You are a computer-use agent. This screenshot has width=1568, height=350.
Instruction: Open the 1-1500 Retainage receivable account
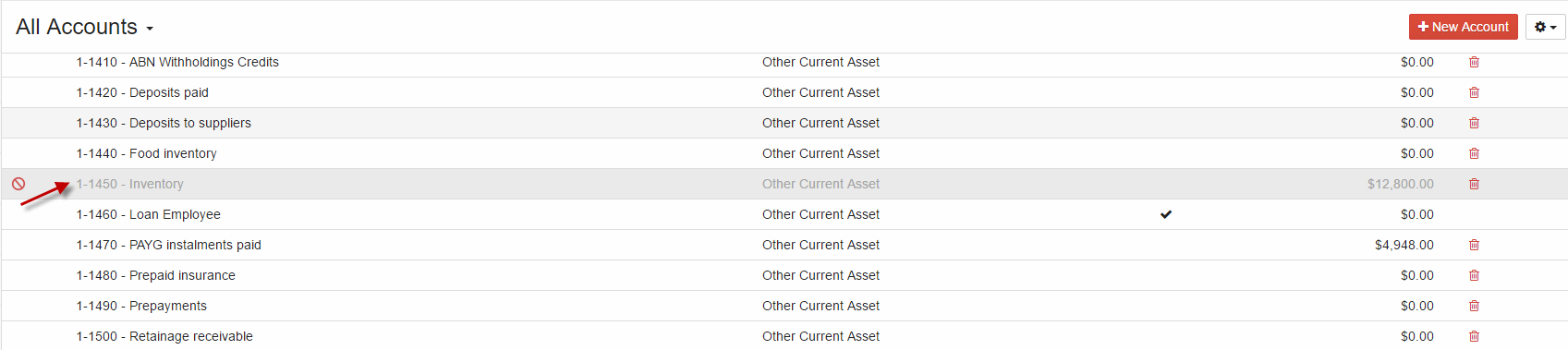164,336
